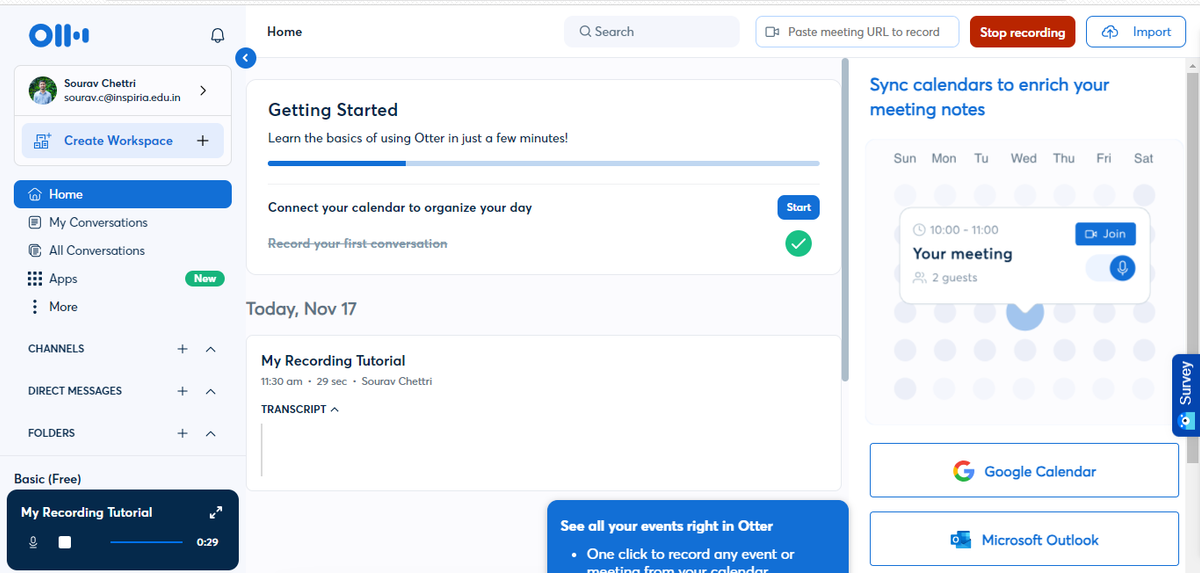The height and width of the screenshot is (573, 1200).
Task: Toggle the microphone switch on the meeting card
Action: tap(1110, 268)
